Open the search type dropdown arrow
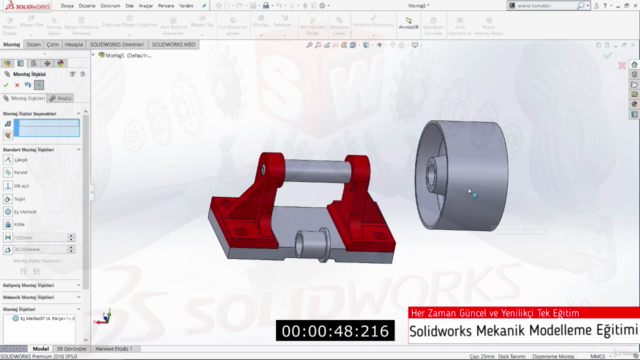 (x=588, y=6)
